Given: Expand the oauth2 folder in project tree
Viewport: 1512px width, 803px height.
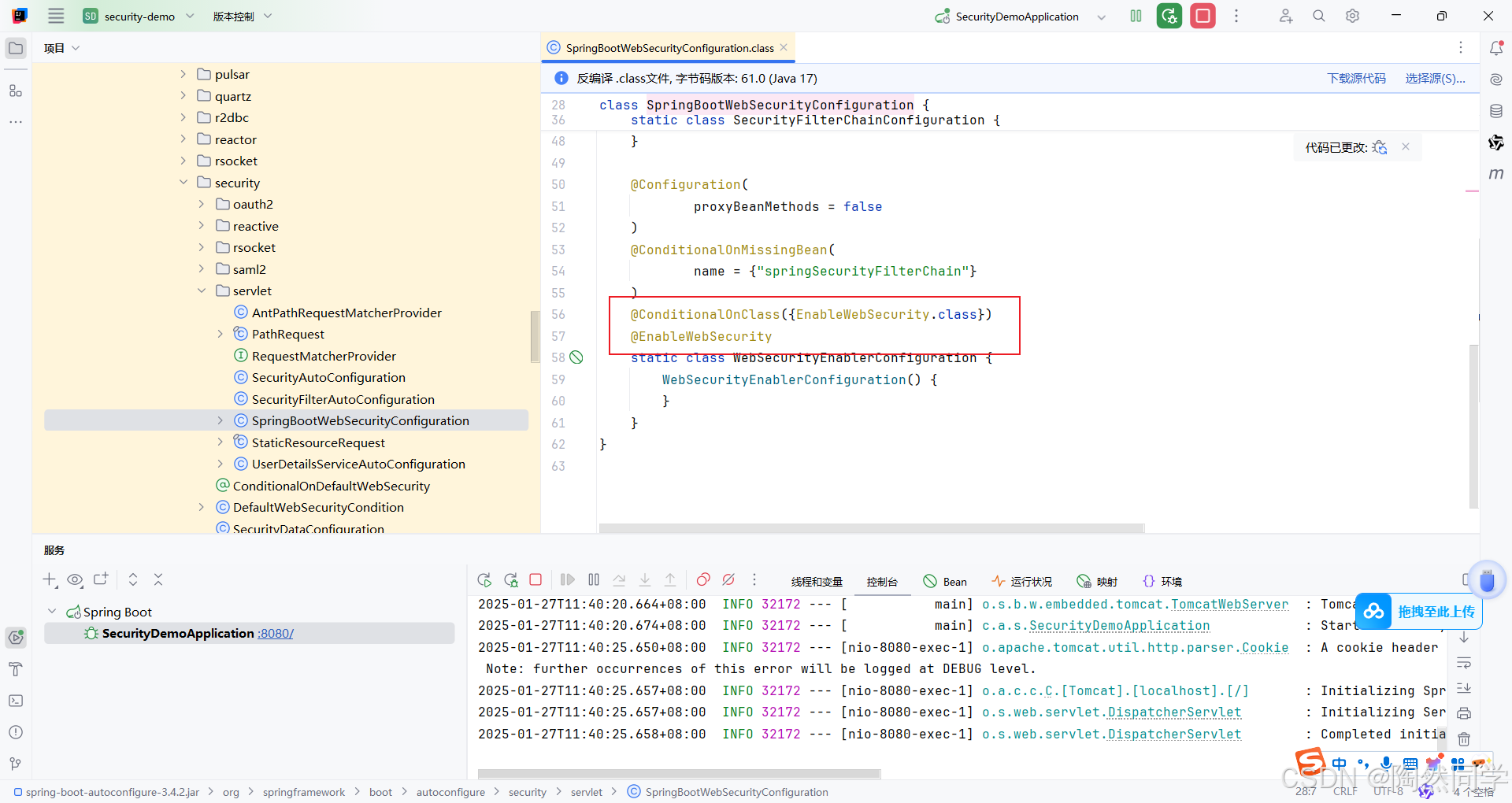Looking at the screenshot, I should click(202, 204).
